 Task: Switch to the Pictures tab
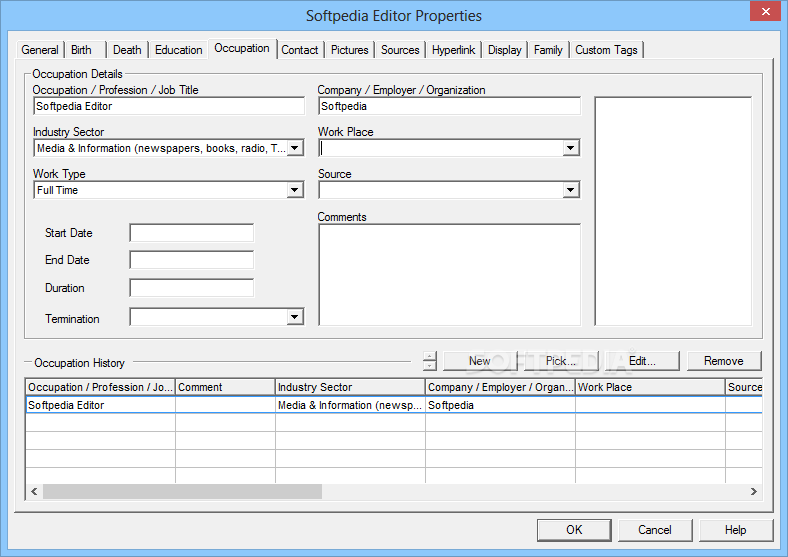pos(349,50)
